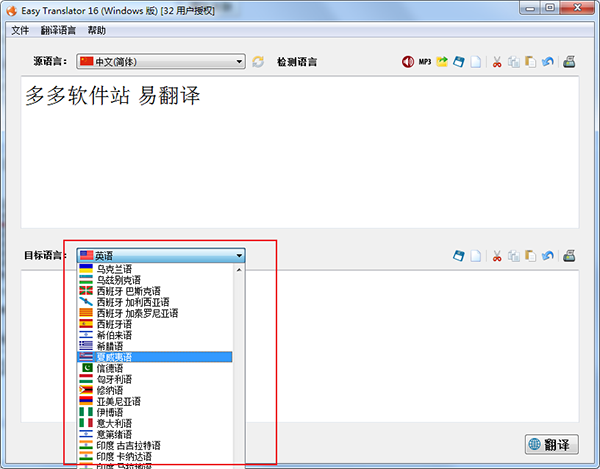The height and width of the screenshot is (469, 600).
Task: Clear source text with the new-document icon
Action: pyautogui.click(x=476, y=62)
